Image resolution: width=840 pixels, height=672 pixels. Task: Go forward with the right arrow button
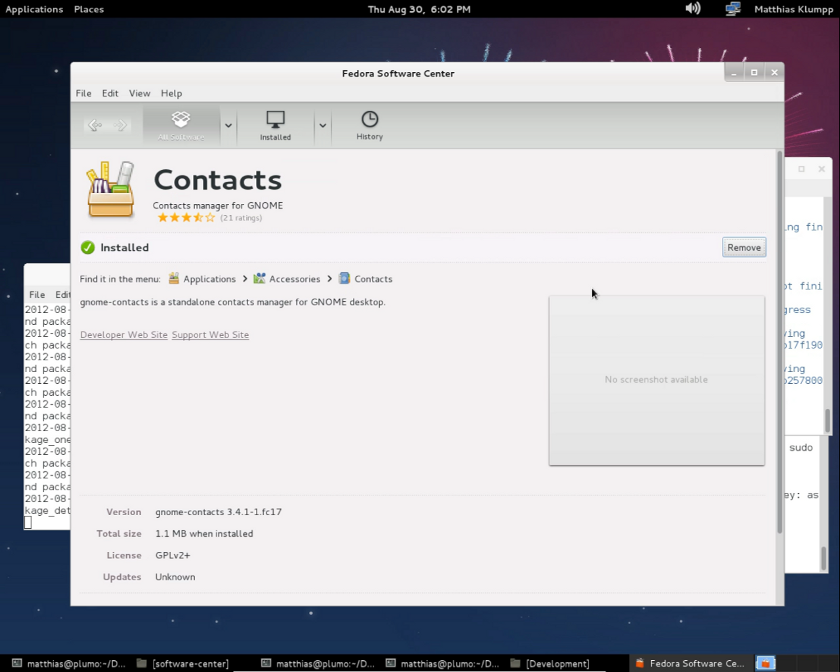click(121, 125)
